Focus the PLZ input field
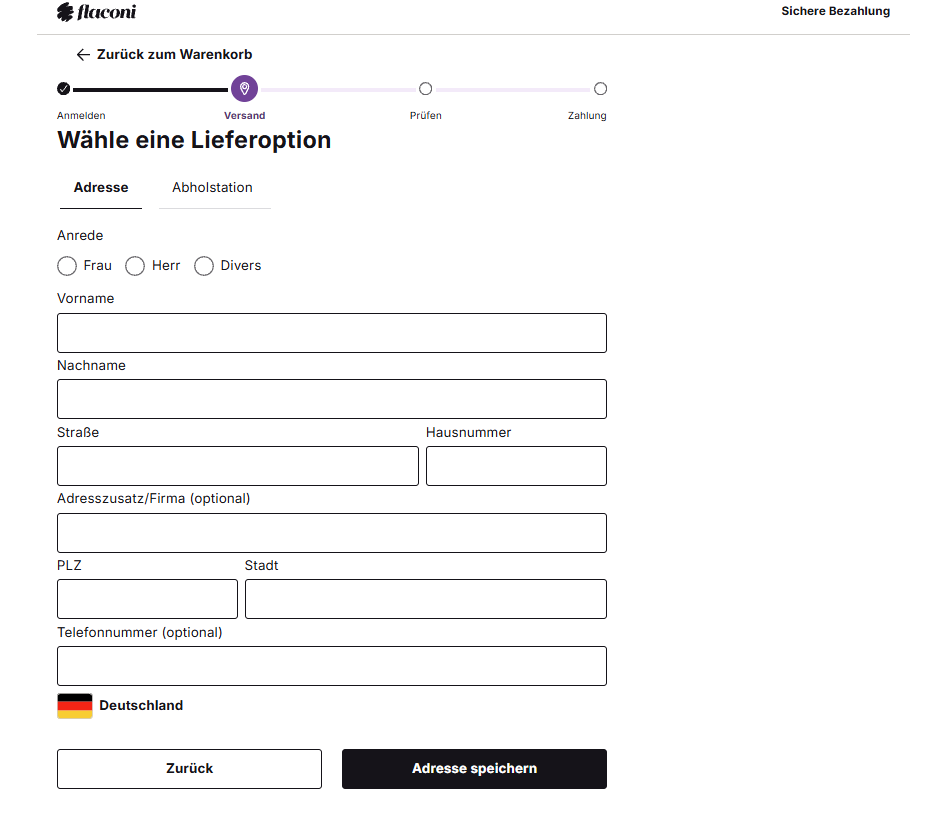This screenshot has height=820, width=945. [148, 599]
